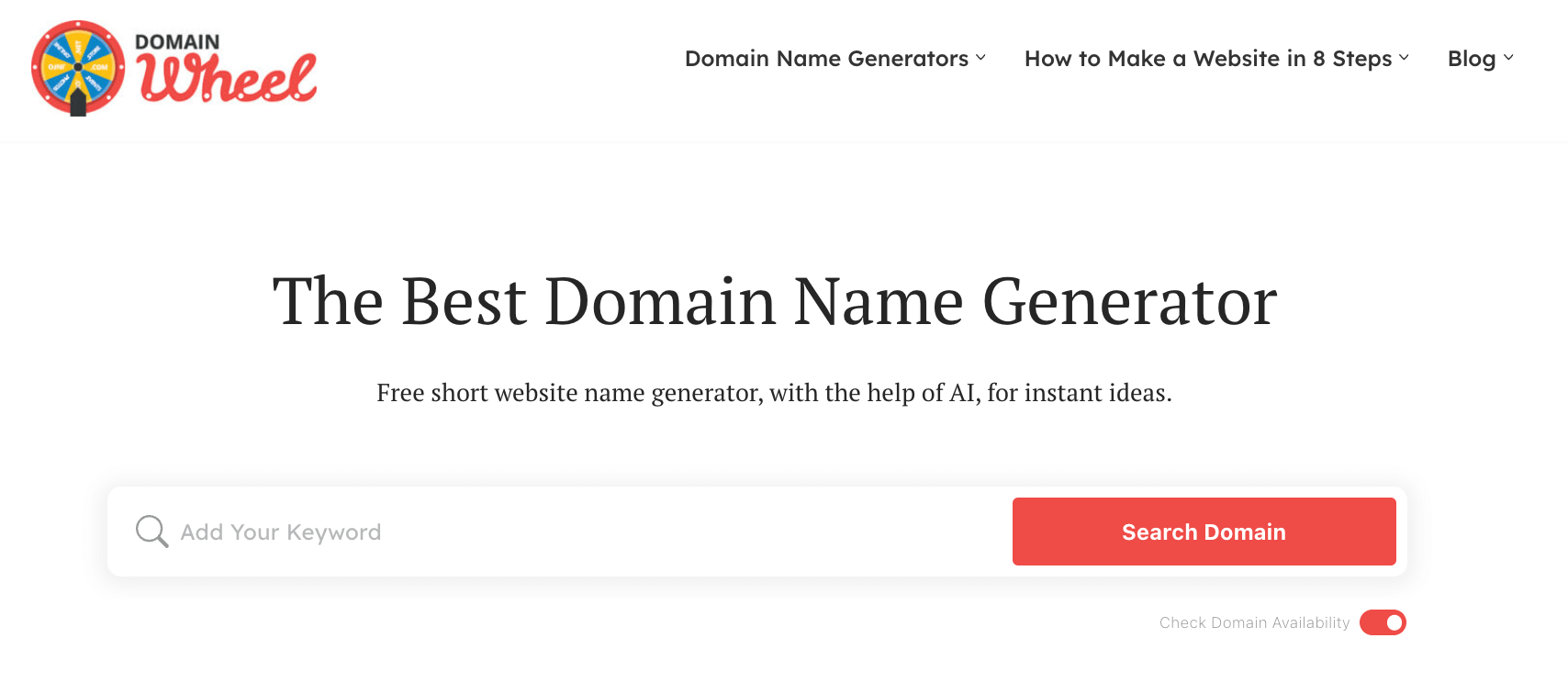Click the DomainWheel spinning wheel logo icon
The width and height of the screenshot is (1568, 683).
(78, 68)
